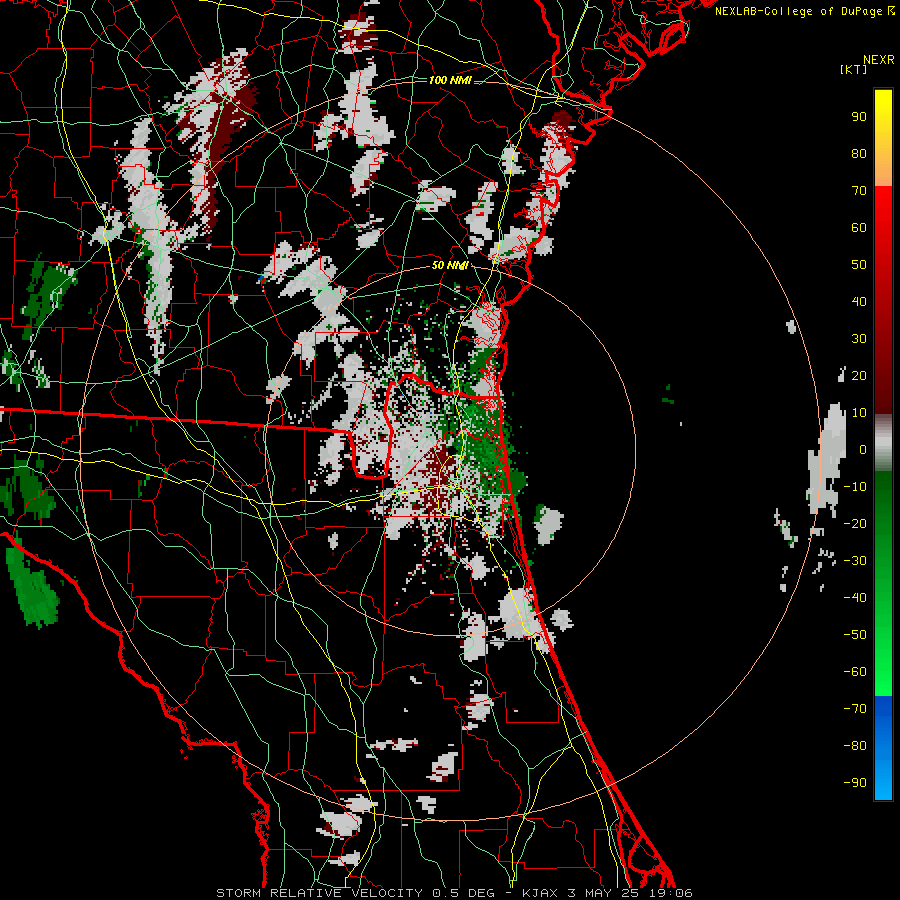900x900 pixels.
Task: Click the -30 value on the velocity scale
Action: click(x=855, y=561)
